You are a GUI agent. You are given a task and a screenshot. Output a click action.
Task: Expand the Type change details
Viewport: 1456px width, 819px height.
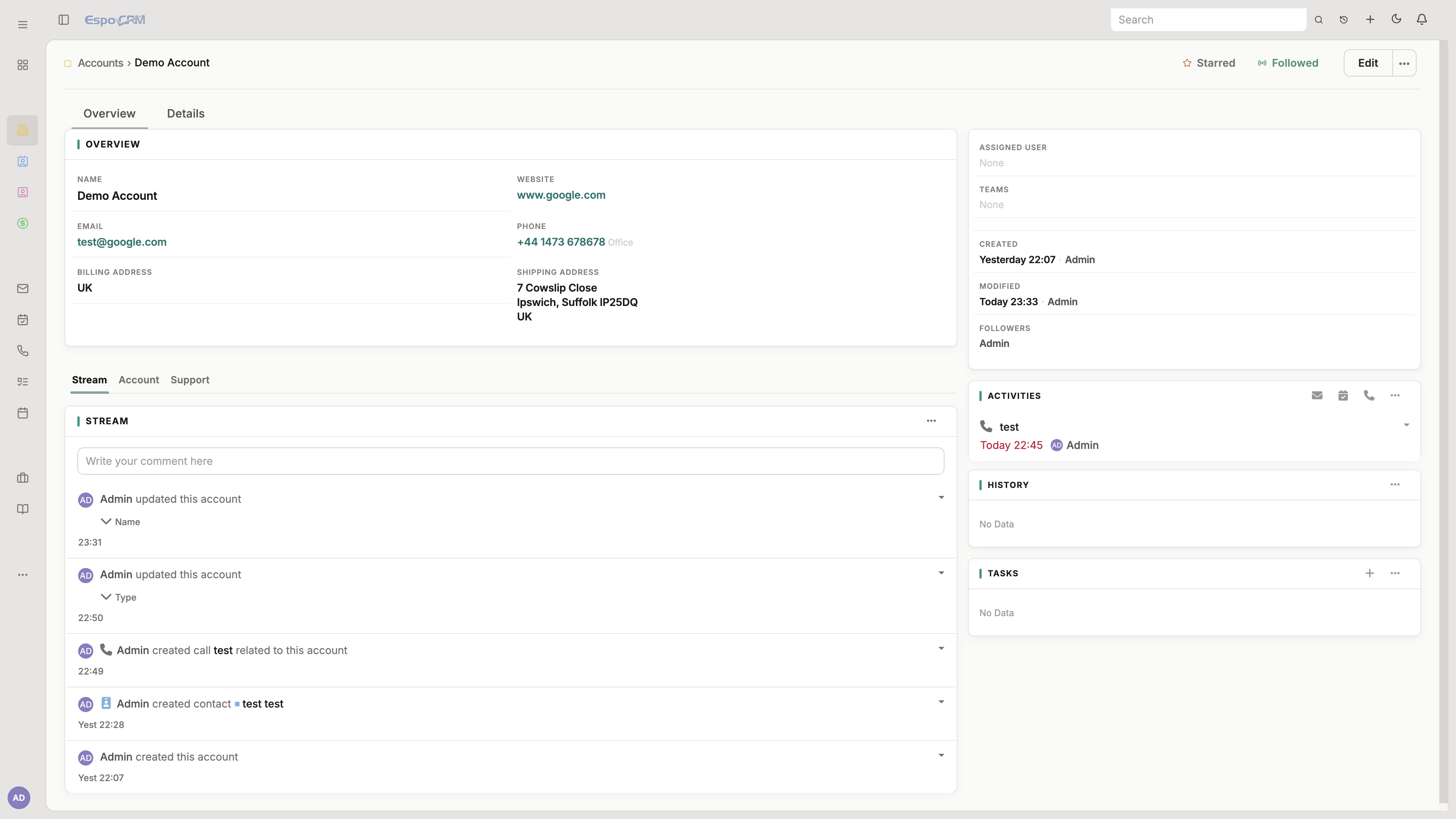[106, 597]
